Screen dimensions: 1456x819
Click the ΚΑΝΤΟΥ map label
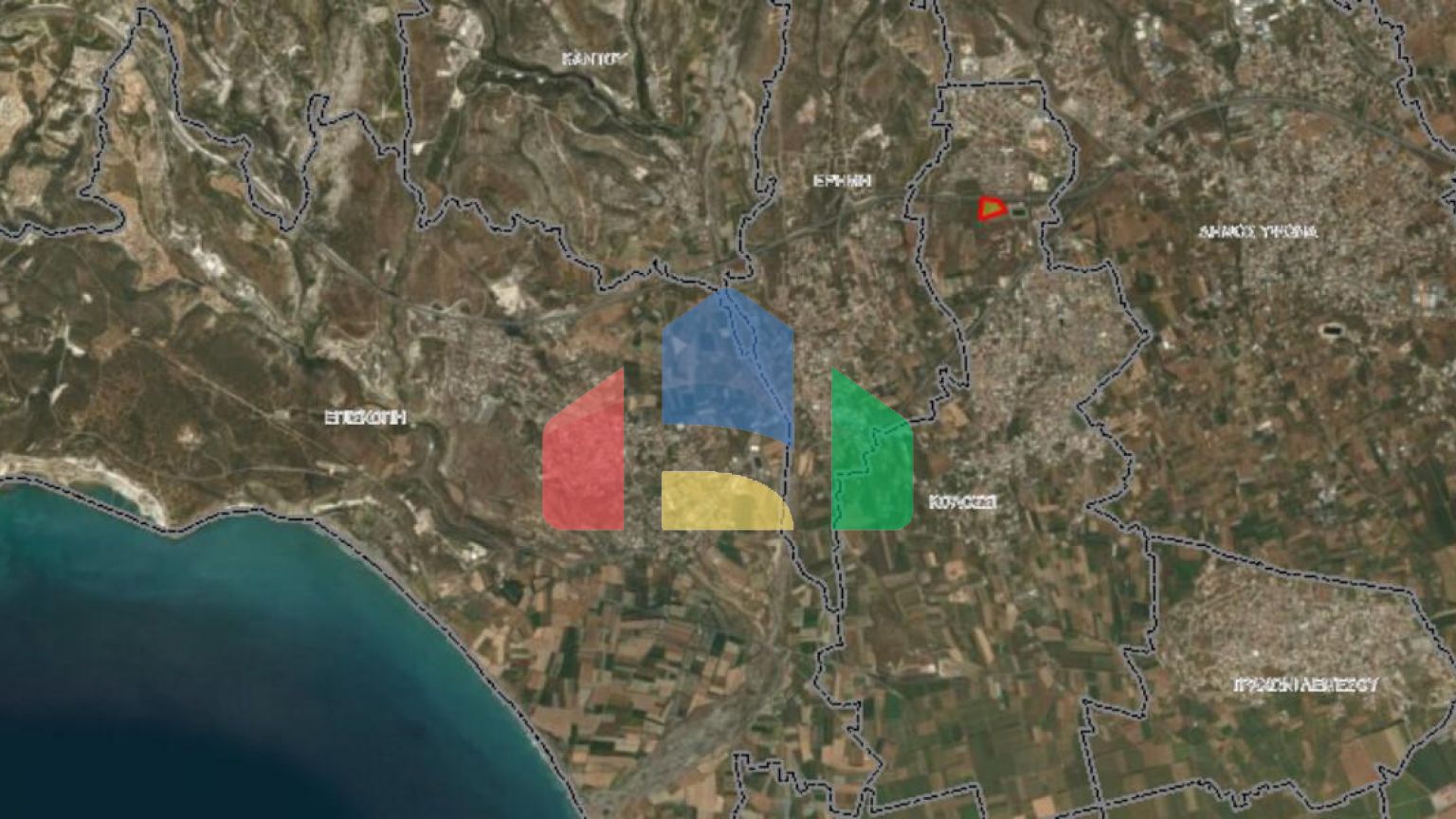coord(596,59)
